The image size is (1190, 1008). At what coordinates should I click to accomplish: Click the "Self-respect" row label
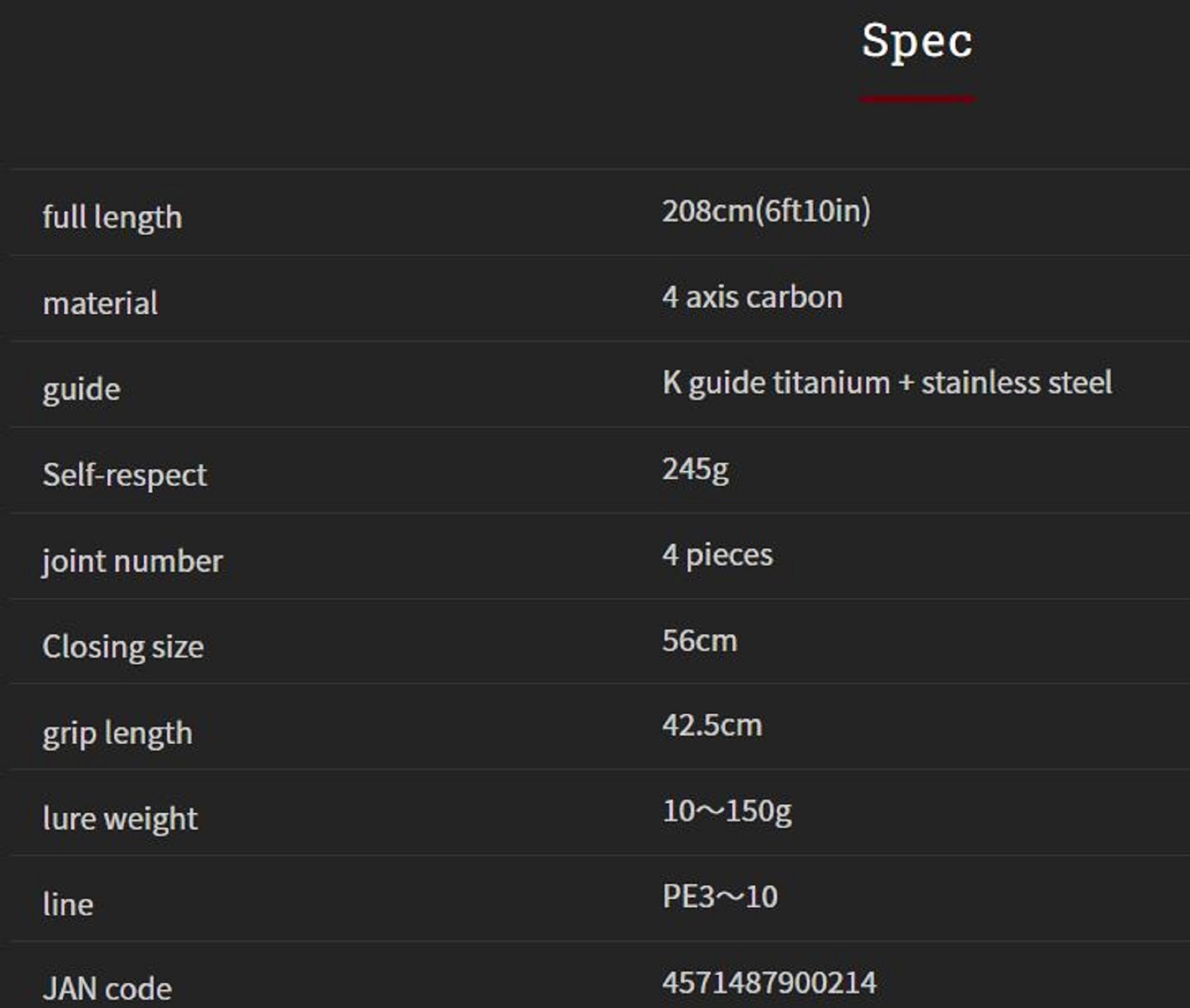tap(125, 475)
